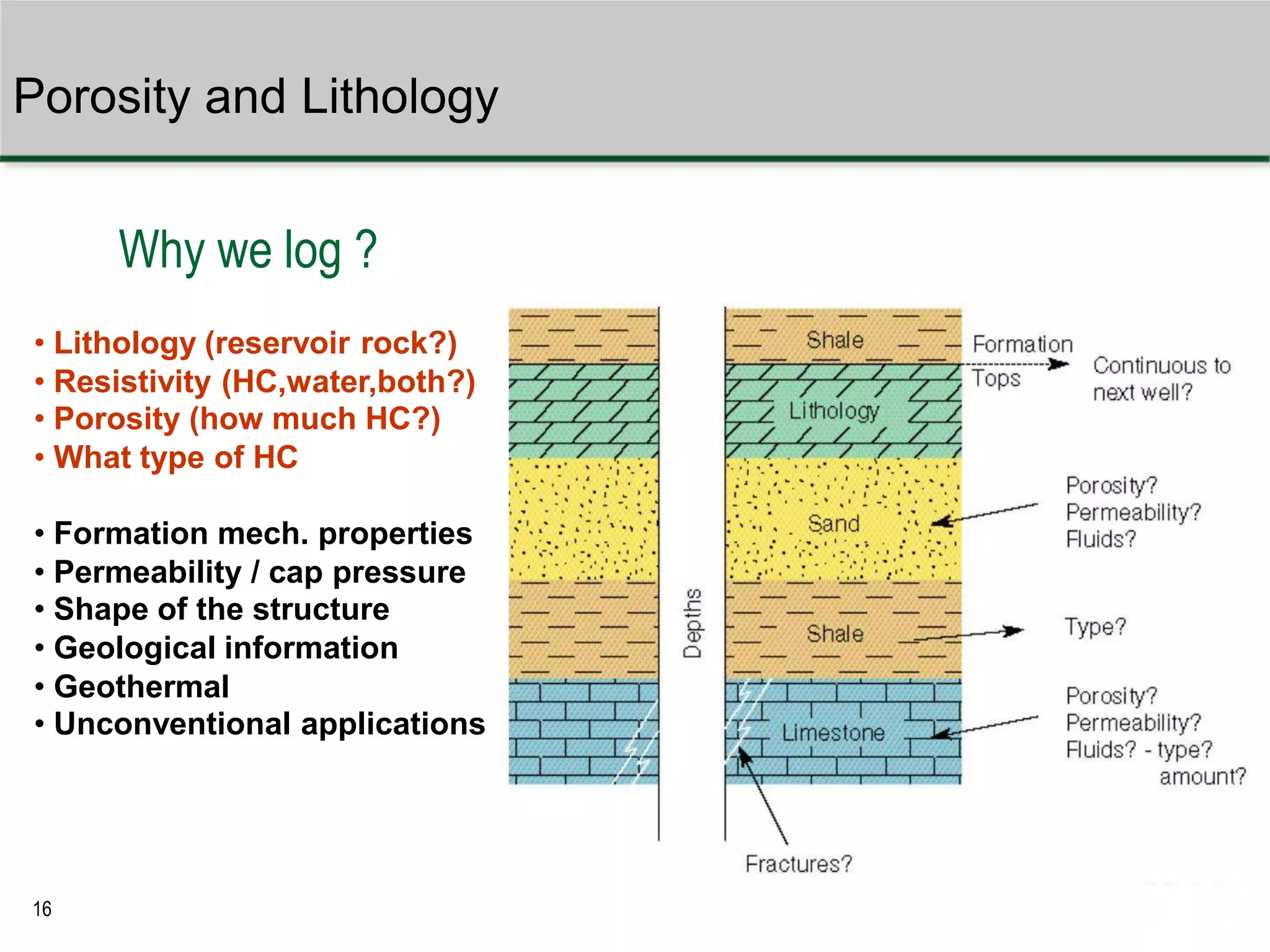The width and height of the screenshot is (1270, 952).
Task: Click 'Unconventional applications' bullet text
Action: click(269, 724)
